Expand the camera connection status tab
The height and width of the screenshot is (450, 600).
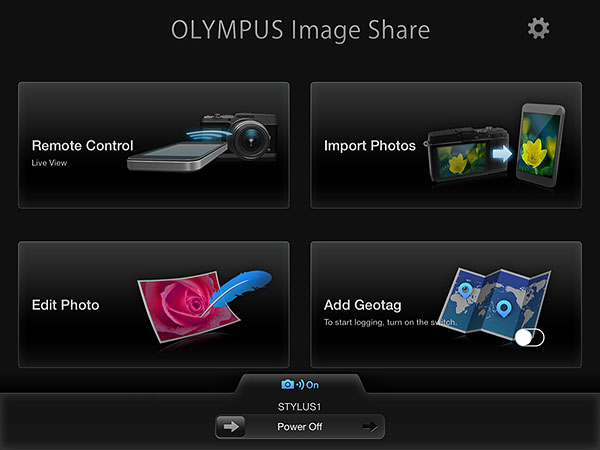point(300,384)
